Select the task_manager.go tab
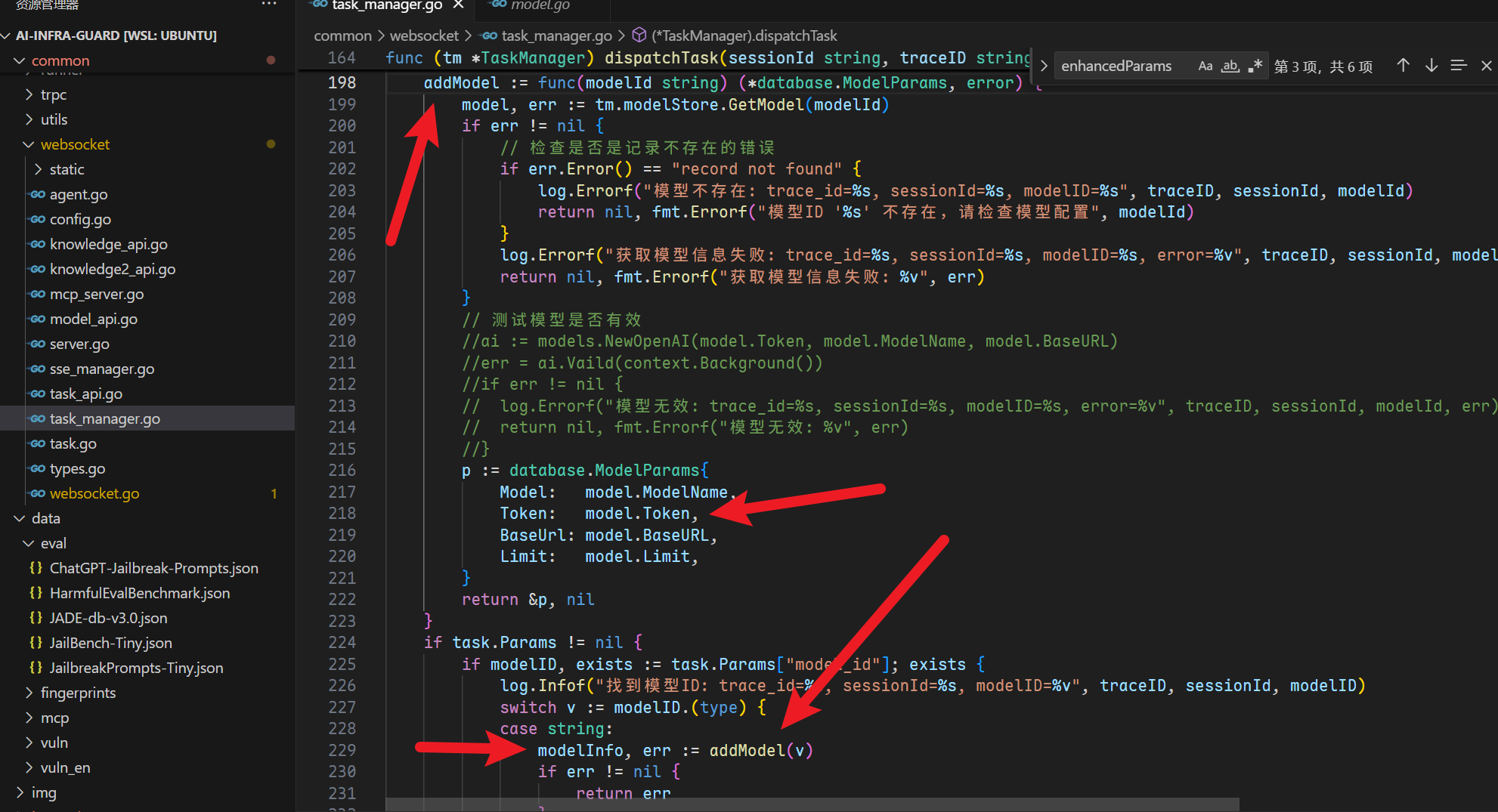Screen dimensions: 1498x812 (x=386, y=5)
